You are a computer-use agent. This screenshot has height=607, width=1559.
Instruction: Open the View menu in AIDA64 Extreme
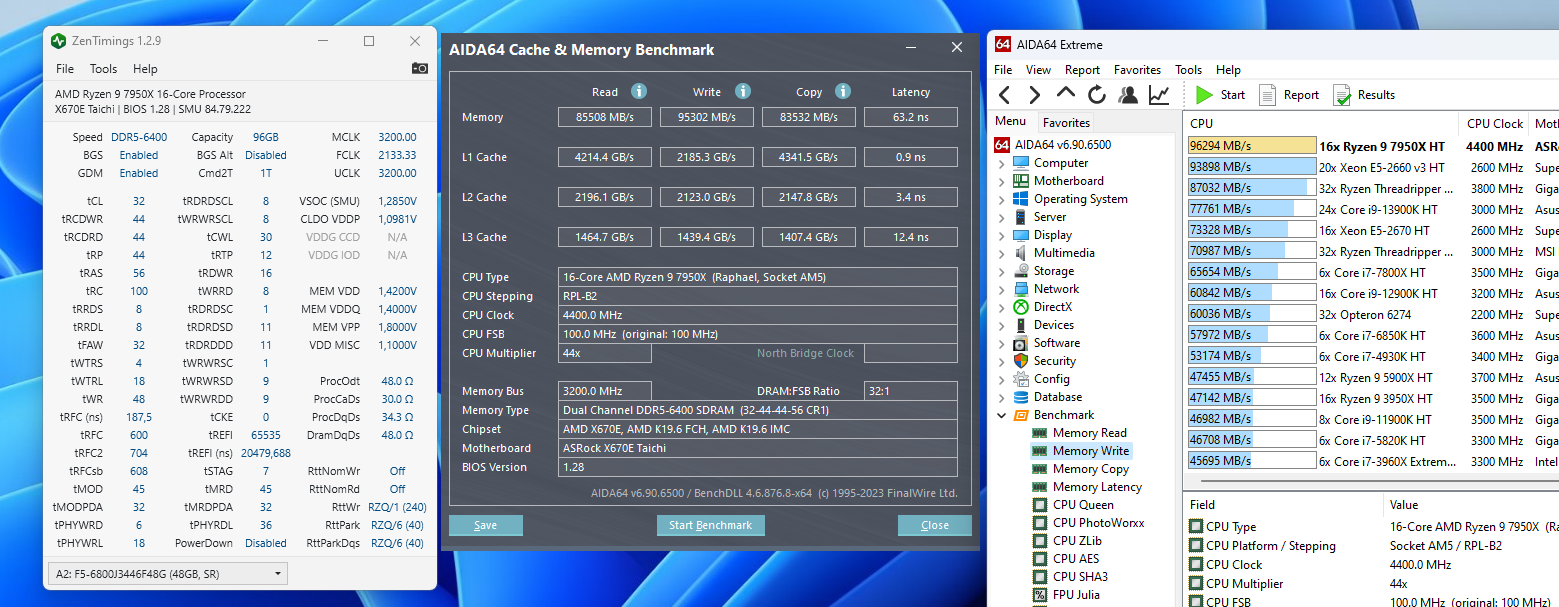1039,70
